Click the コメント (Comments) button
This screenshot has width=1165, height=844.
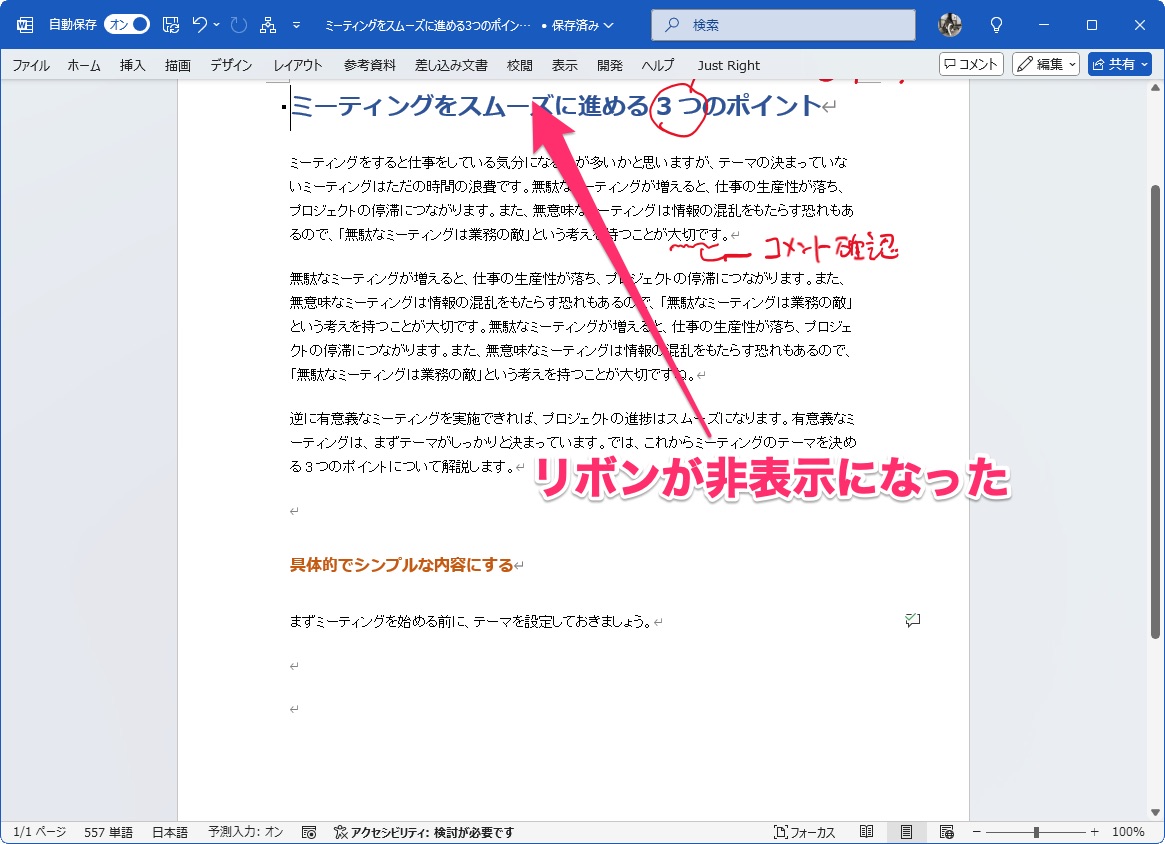click(x=969, y=64)
